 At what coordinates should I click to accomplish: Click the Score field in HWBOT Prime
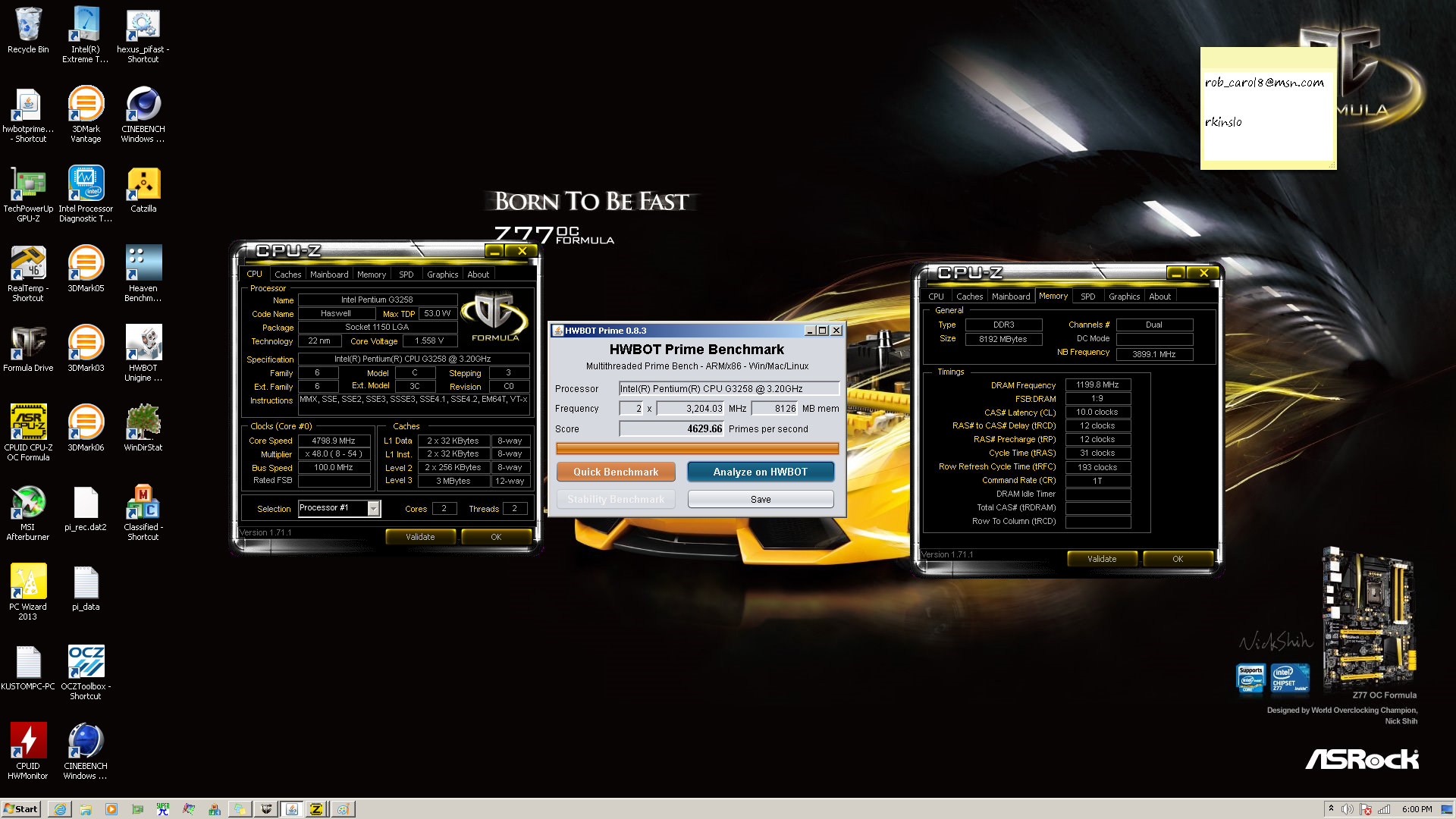click(672, 428)
